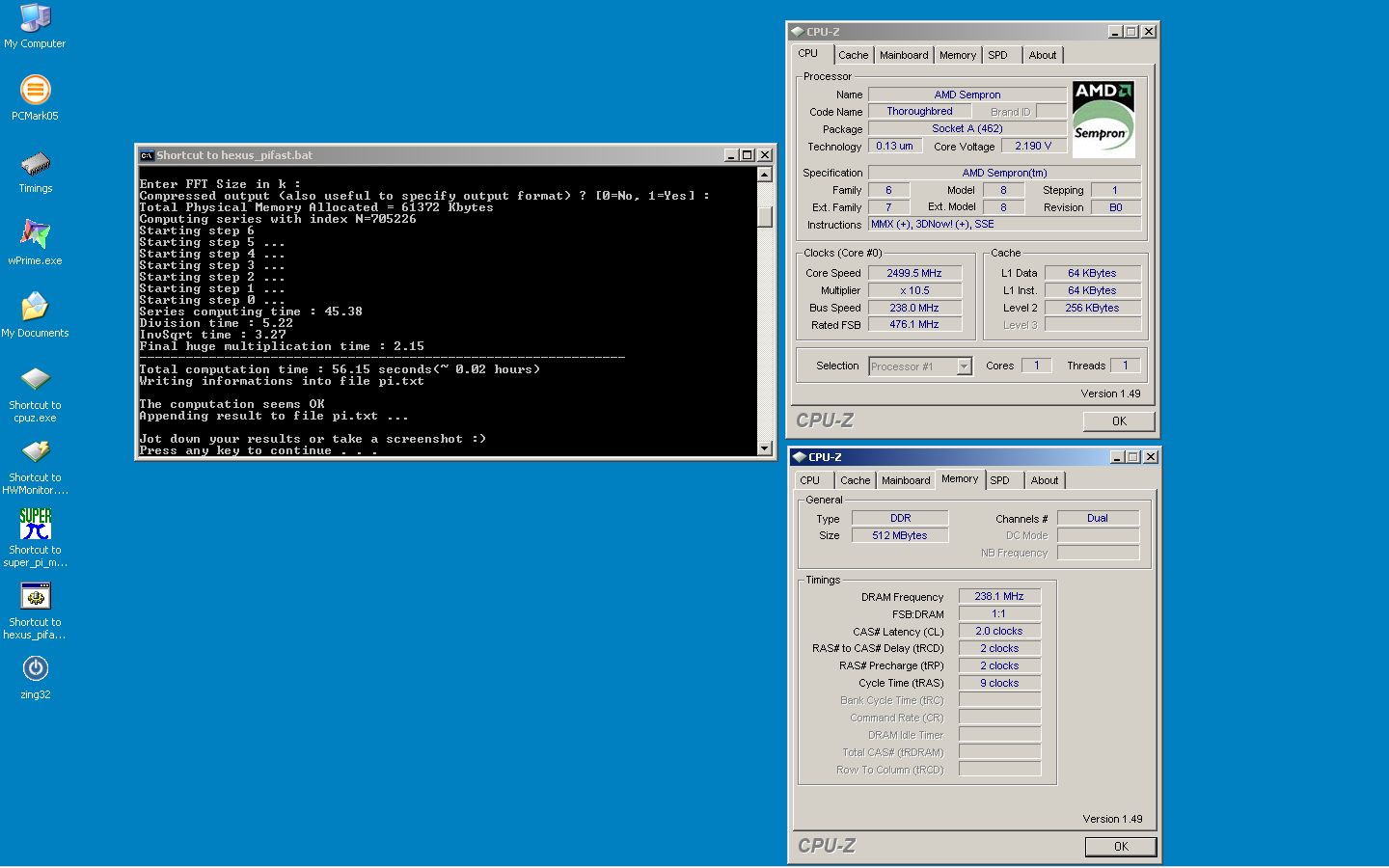1389x868 pixels.
Task: Click OK in the top CPU-Z window
Action: coord(1119,420)
